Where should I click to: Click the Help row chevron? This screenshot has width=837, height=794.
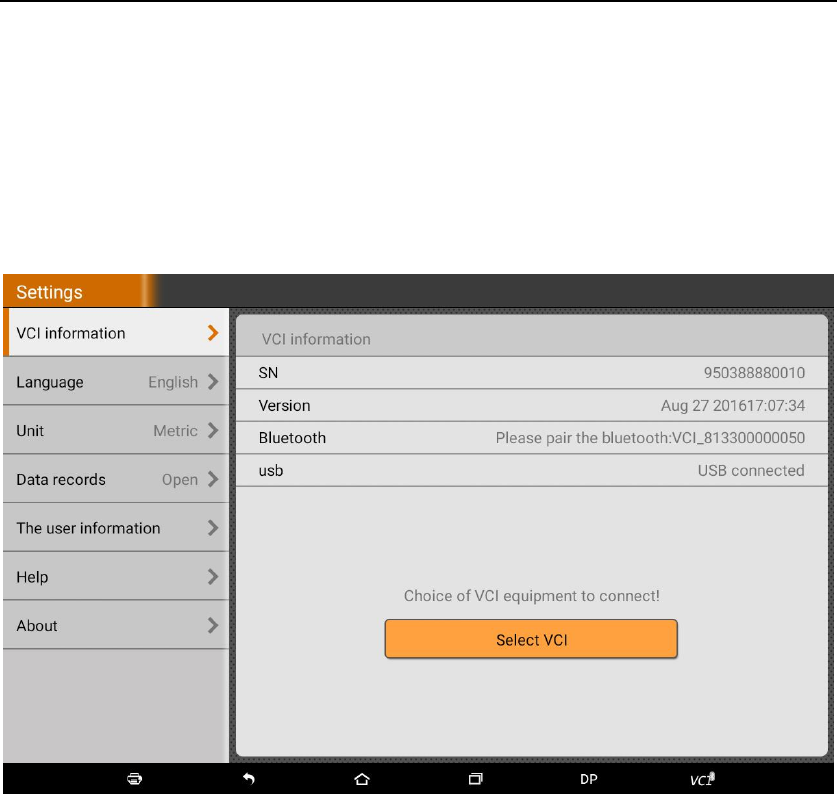tap(213, 577)
